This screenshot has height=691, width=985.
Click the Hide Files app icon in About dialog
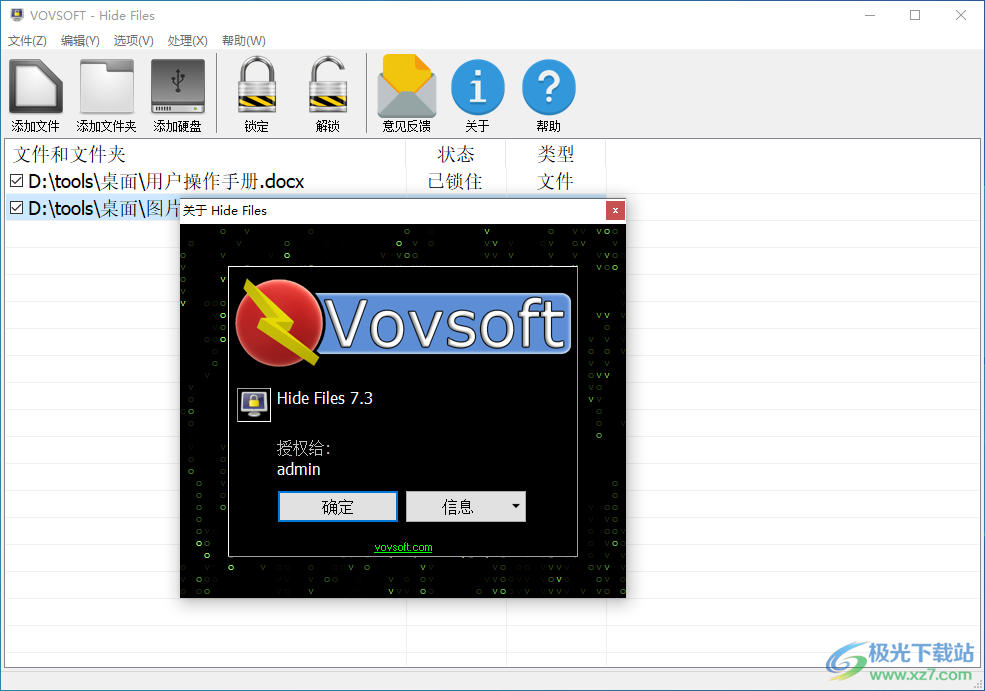[x=254, y=405]
